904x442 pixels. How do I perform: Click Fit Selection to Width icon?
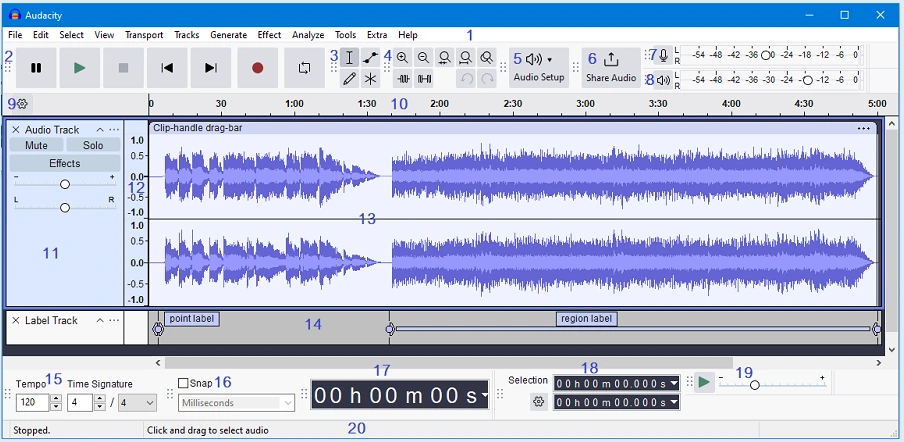pyautogui.click(x=445, y=58)
